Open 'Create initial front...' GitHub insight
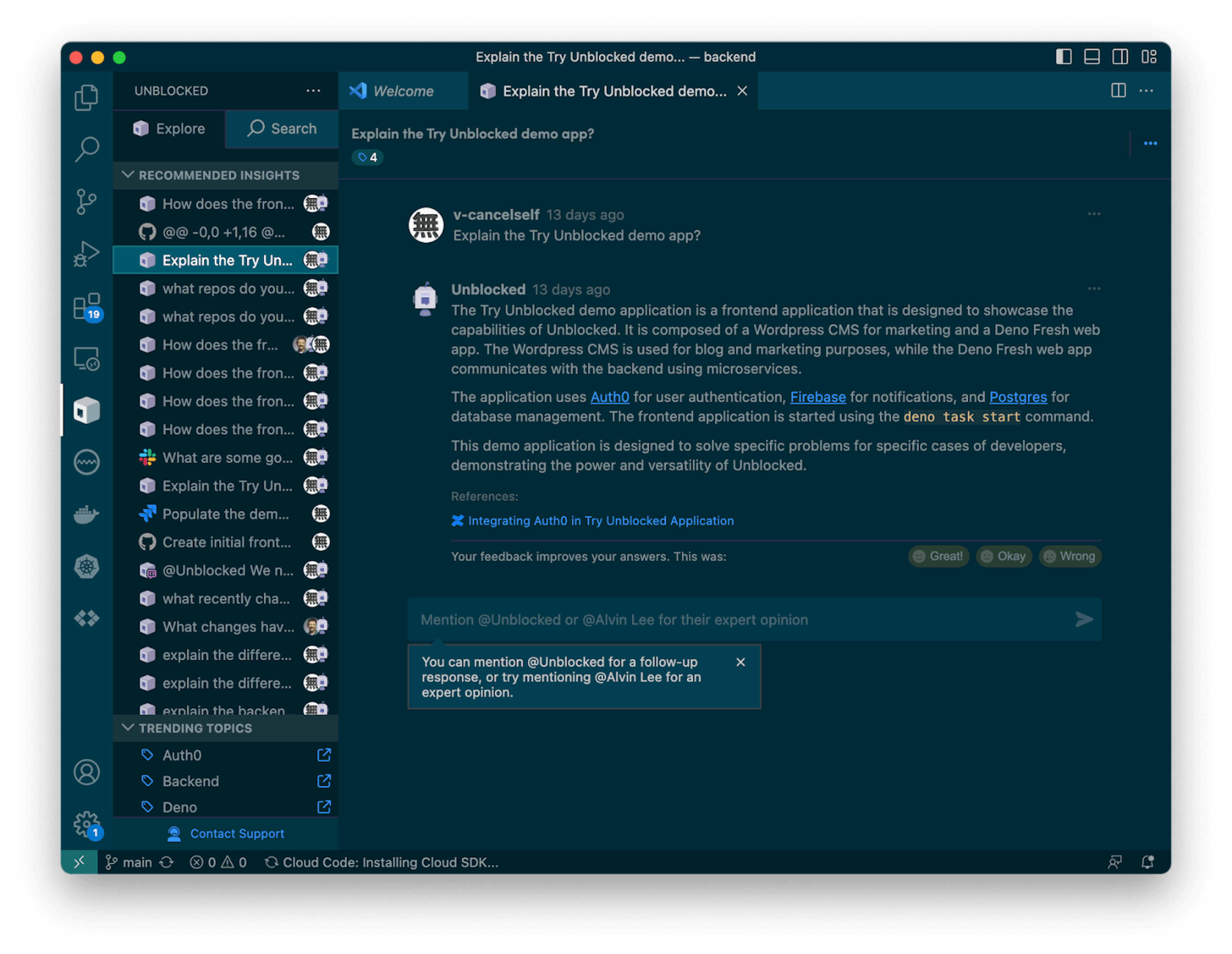Screen dimensions: 1232x954 click(225, 541)
